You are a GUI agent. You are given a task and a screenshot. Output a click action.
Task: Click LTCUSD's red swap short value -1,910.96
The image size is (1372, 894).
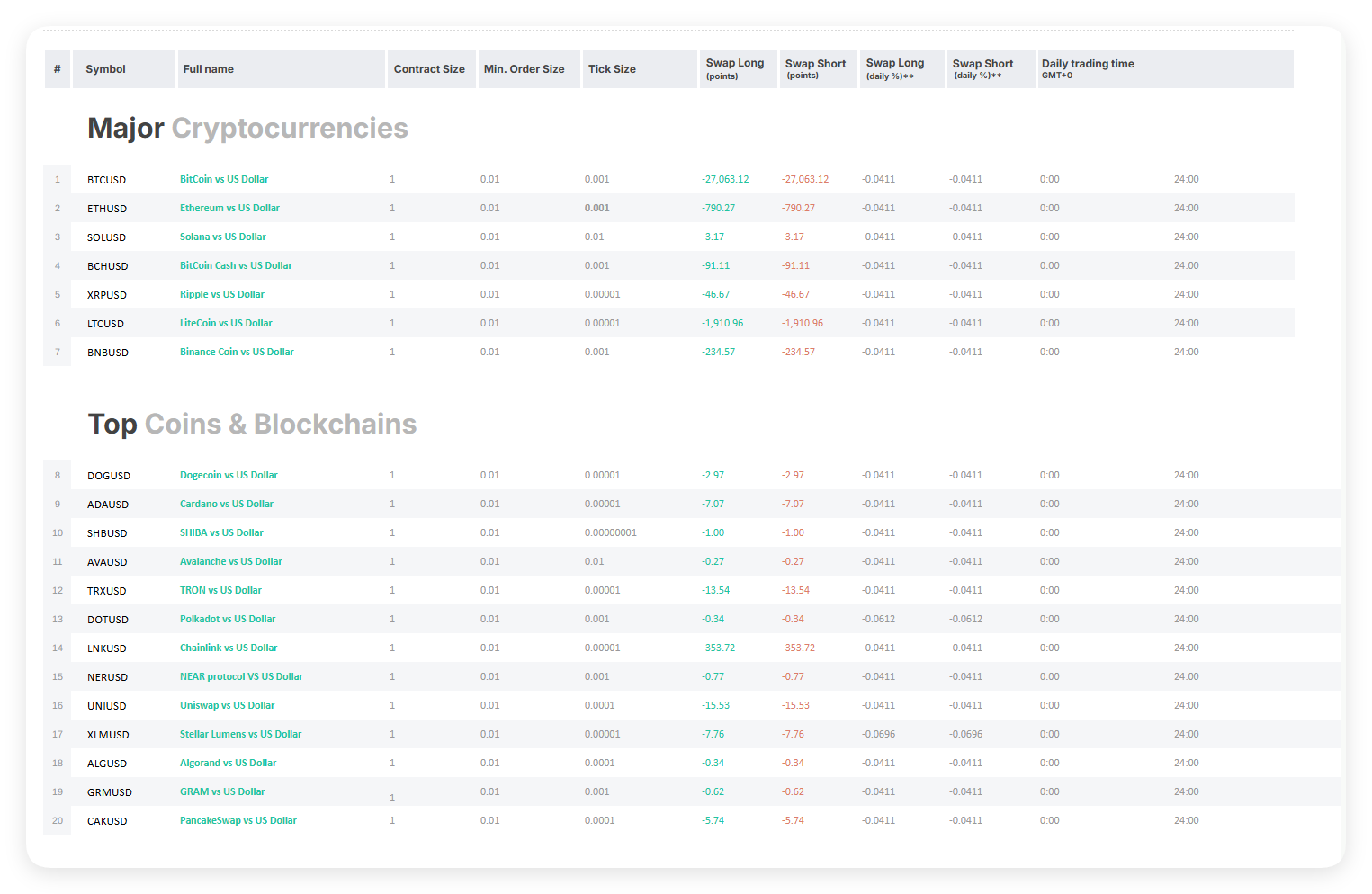pos(803,323)
